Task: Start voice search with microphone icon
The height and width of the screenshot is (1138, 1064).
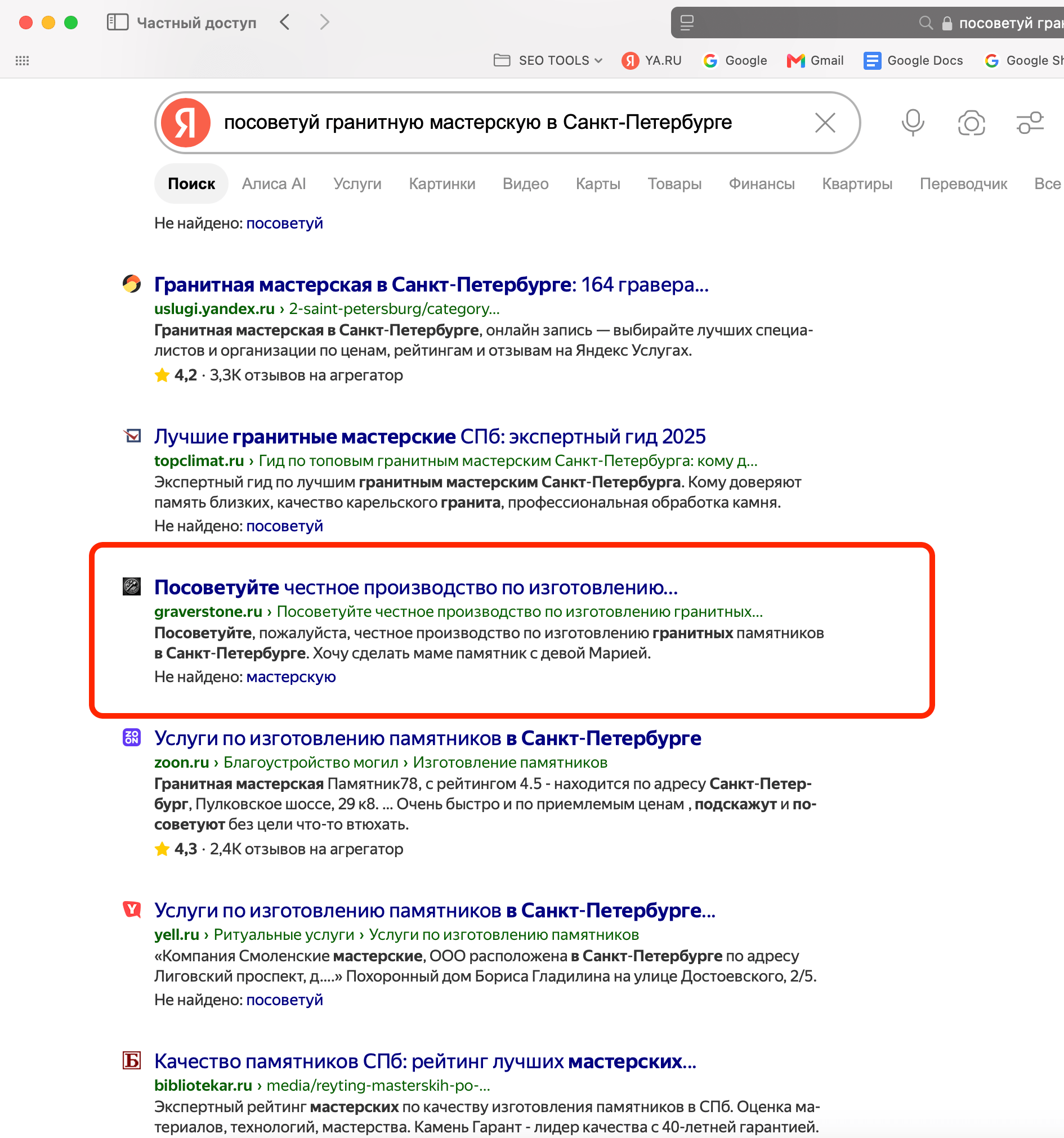Action: click(912, 123)
